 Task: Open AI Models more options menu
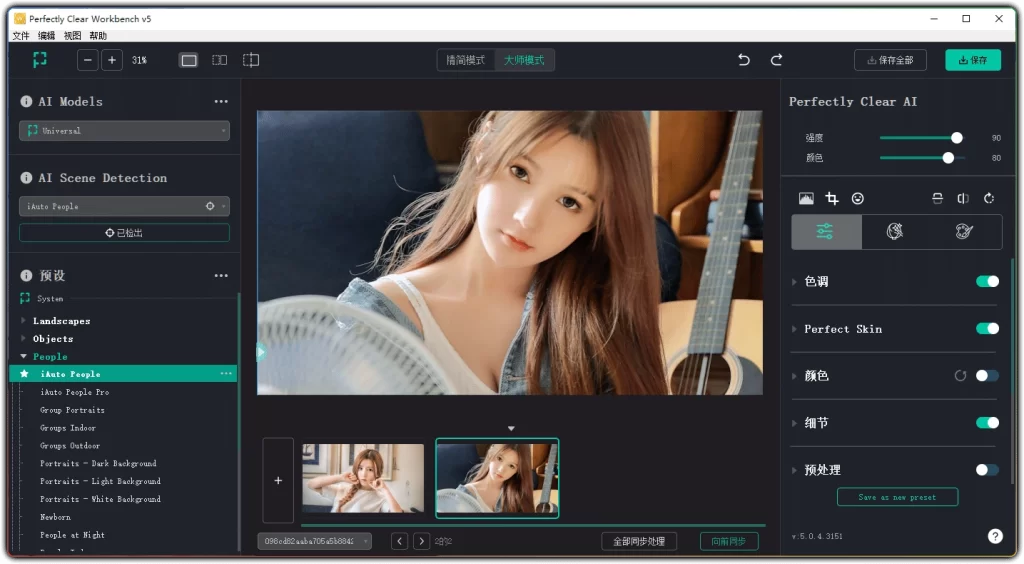pos(221,101)
